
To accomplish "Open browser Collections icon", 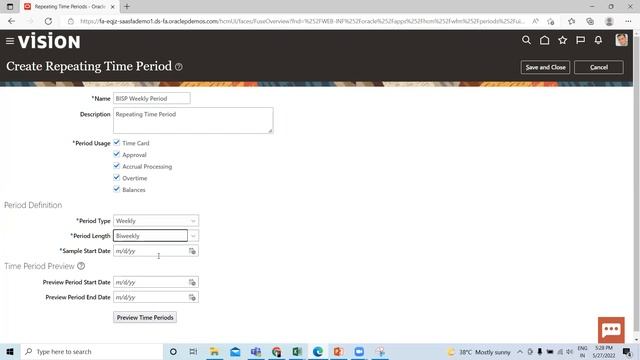I will (590, 21).
